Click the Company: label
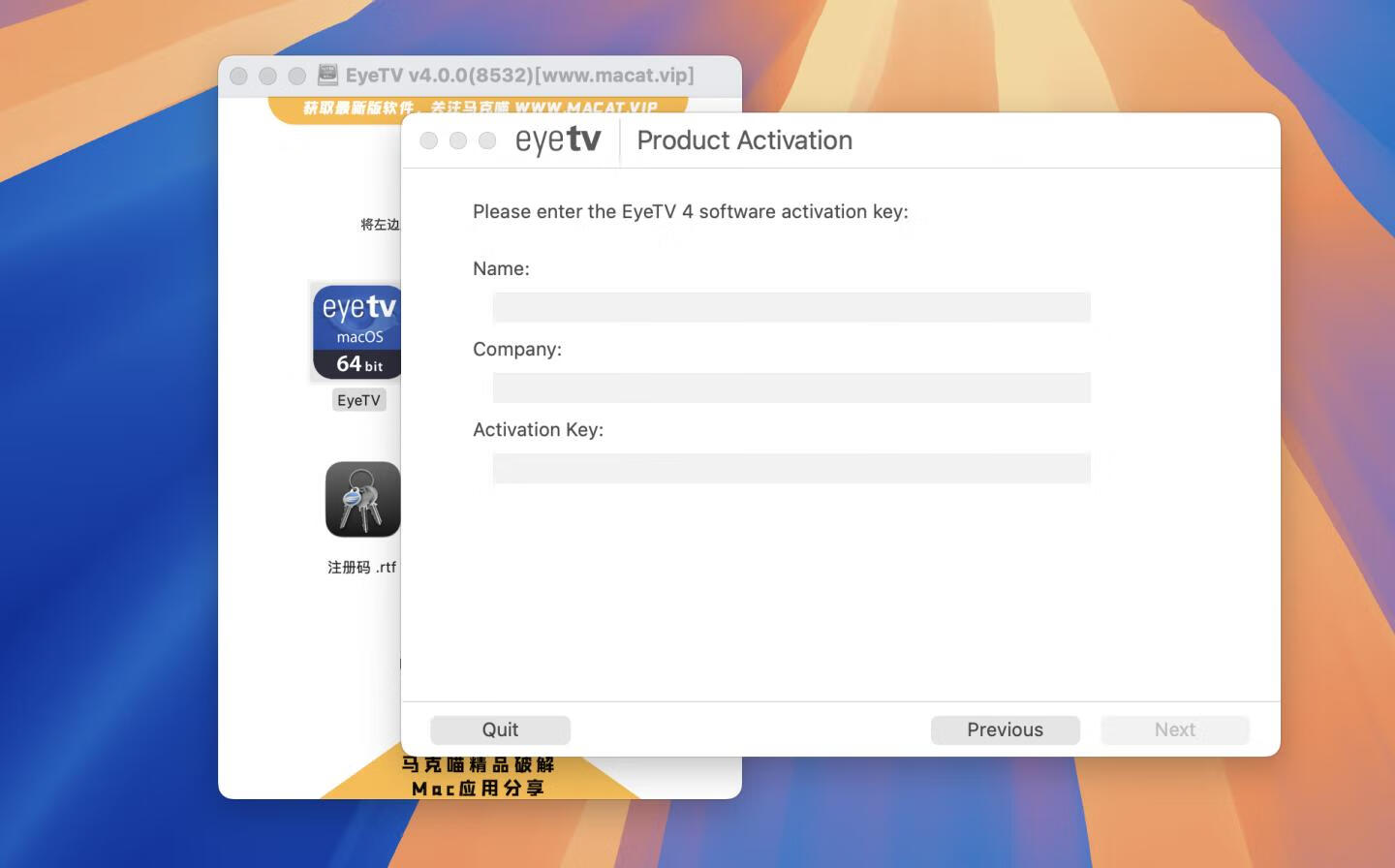This screenshot has width=1395, height=868. (x=516, y=349)
